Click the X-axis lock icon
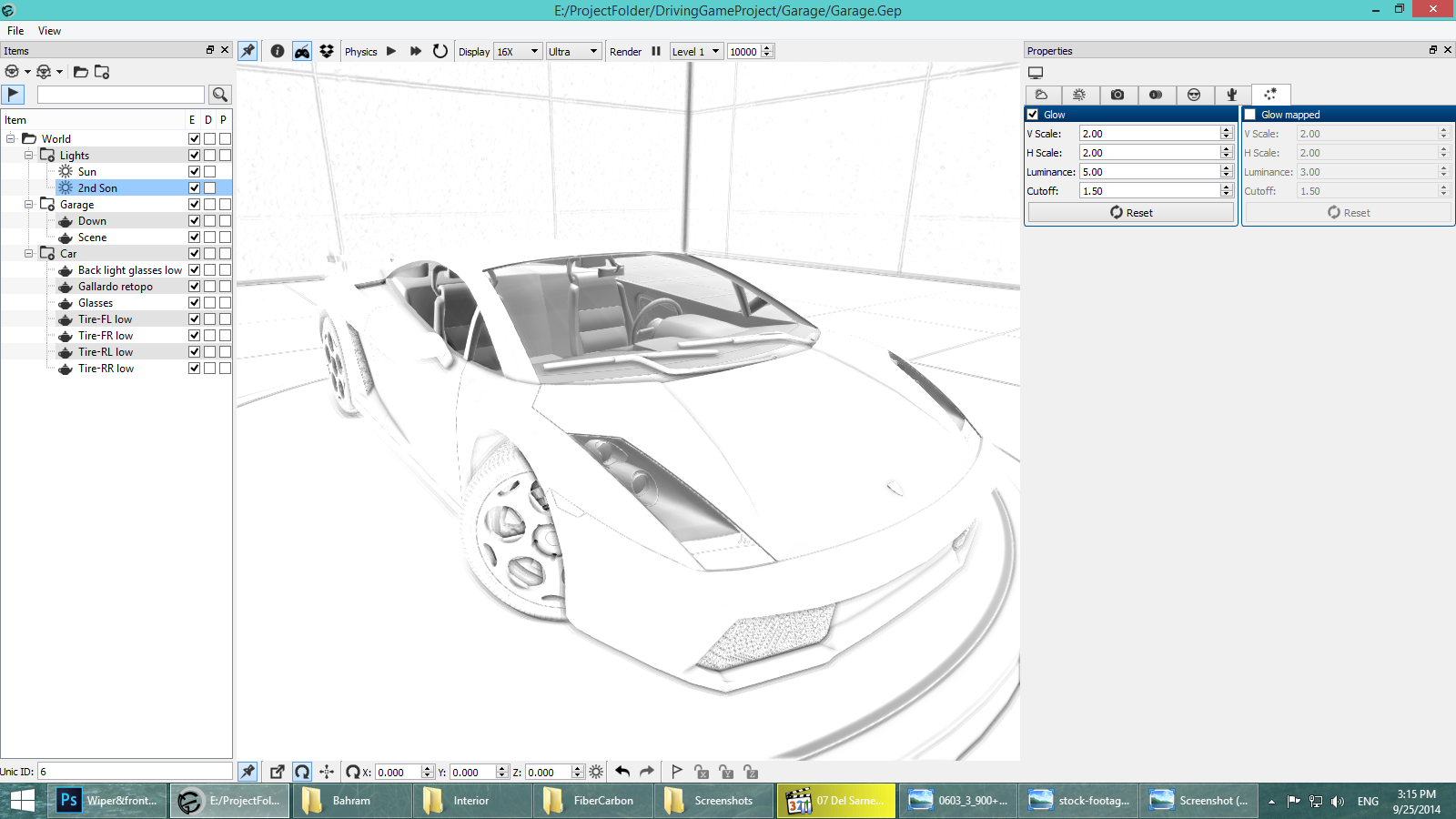 [702, 772]
